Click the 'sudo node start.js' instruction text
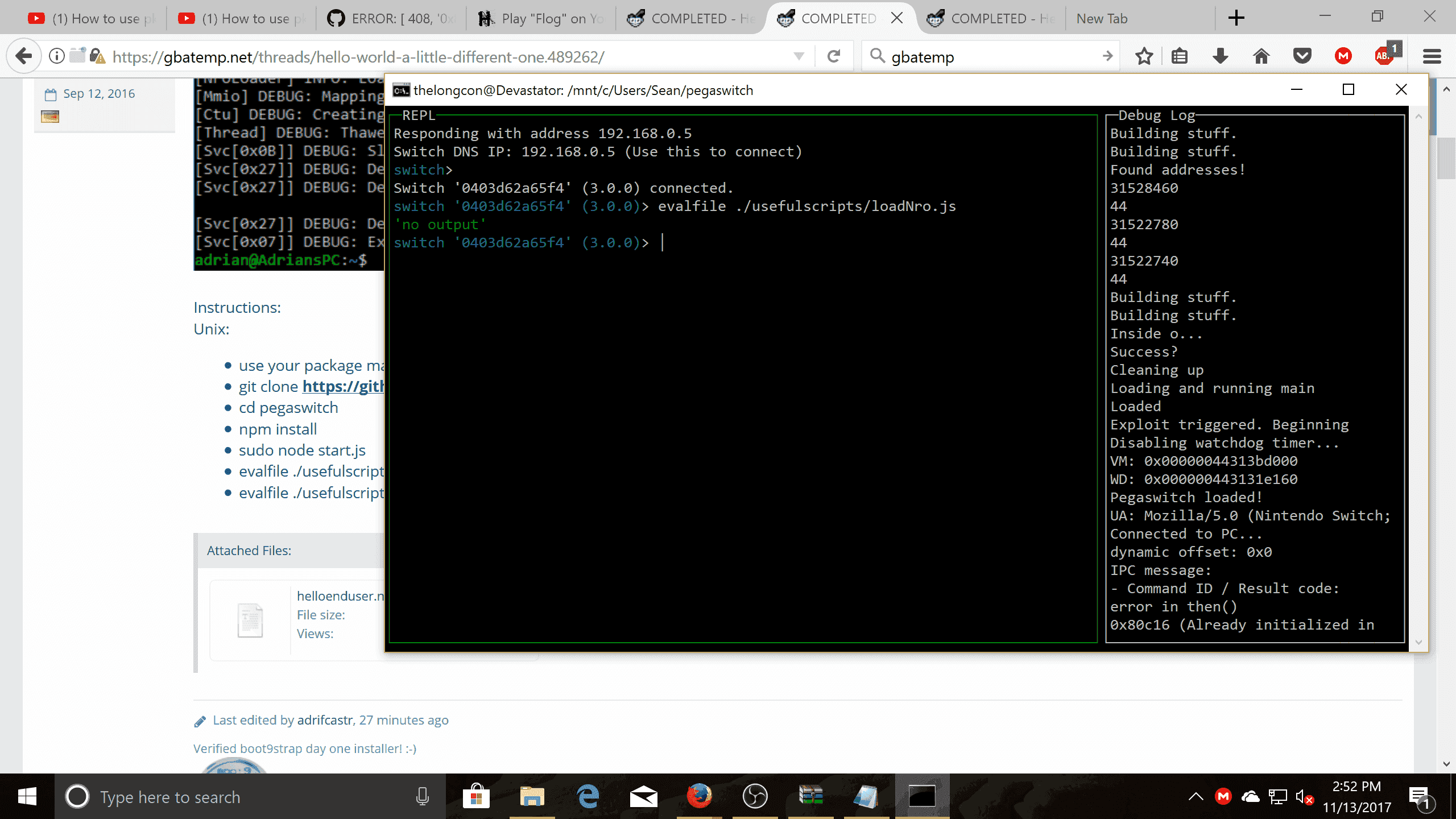The width and height of the screenshot is (1456, 819). coord(302,450)
